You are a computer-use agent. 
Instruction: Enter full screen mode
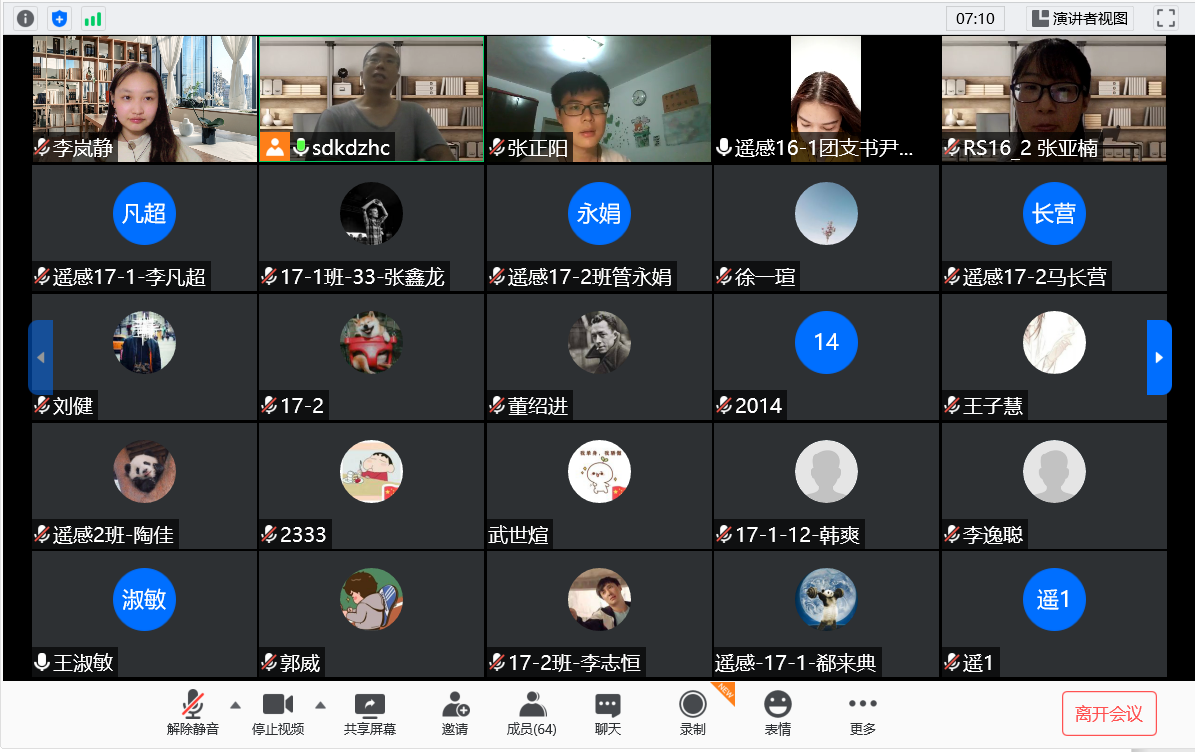click(x=1165, y=18)
